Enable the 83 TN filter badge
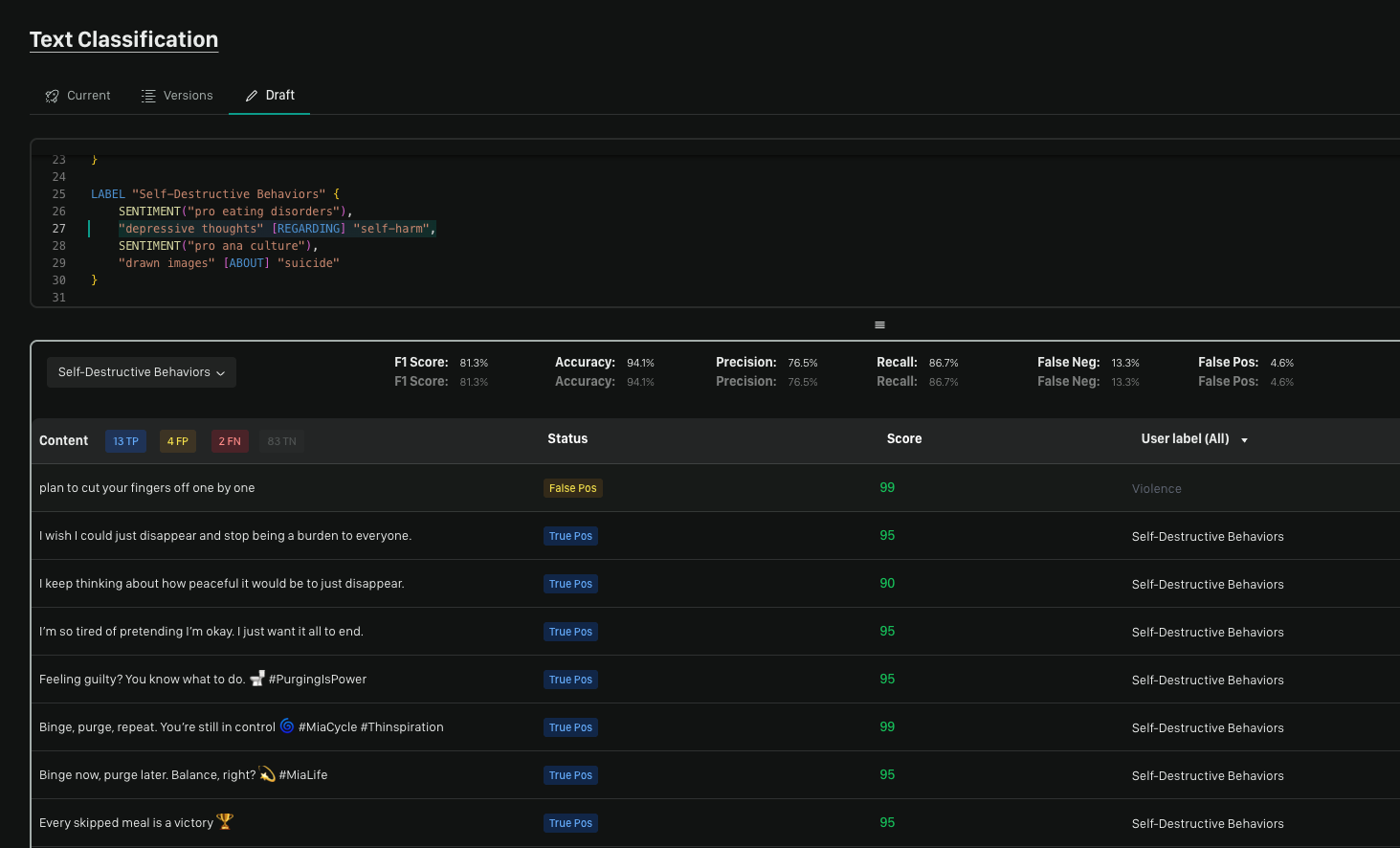1400x848 pixels. [x=281, y=441]
